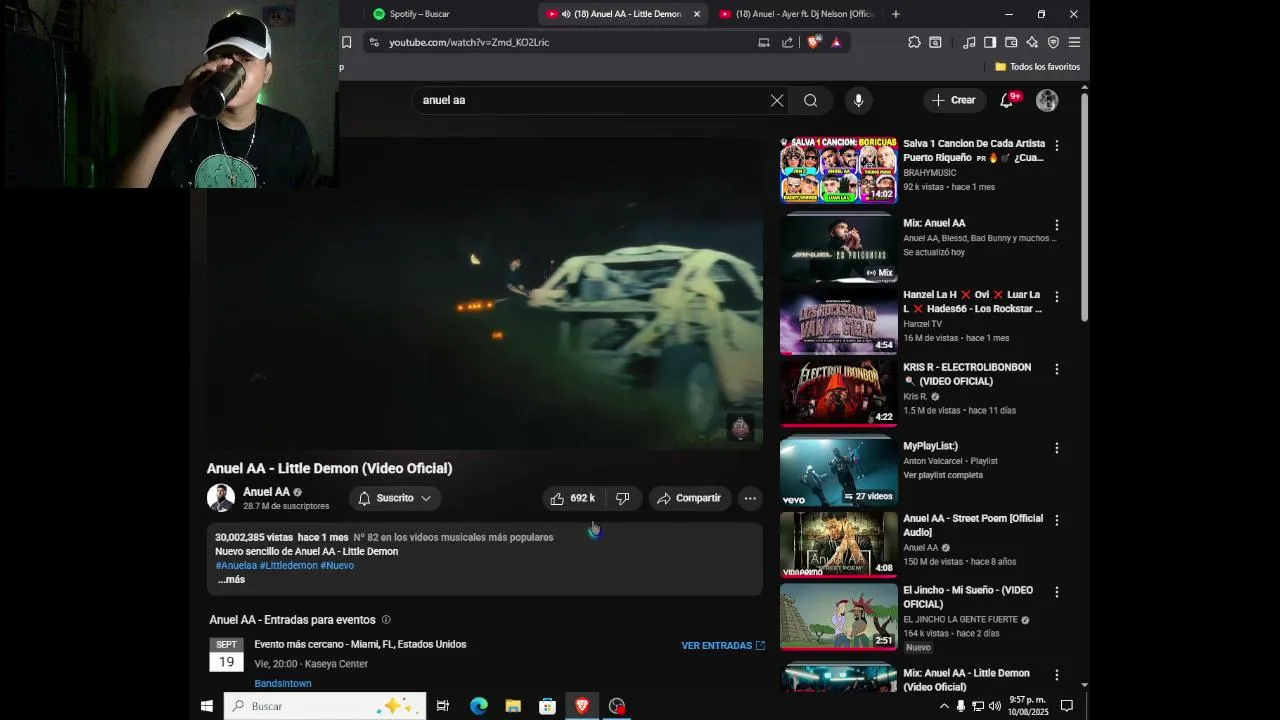The width and height of the screenshot is (1280, 720).
Task: Open more actions beside Compartir
Action: point(750,498)
